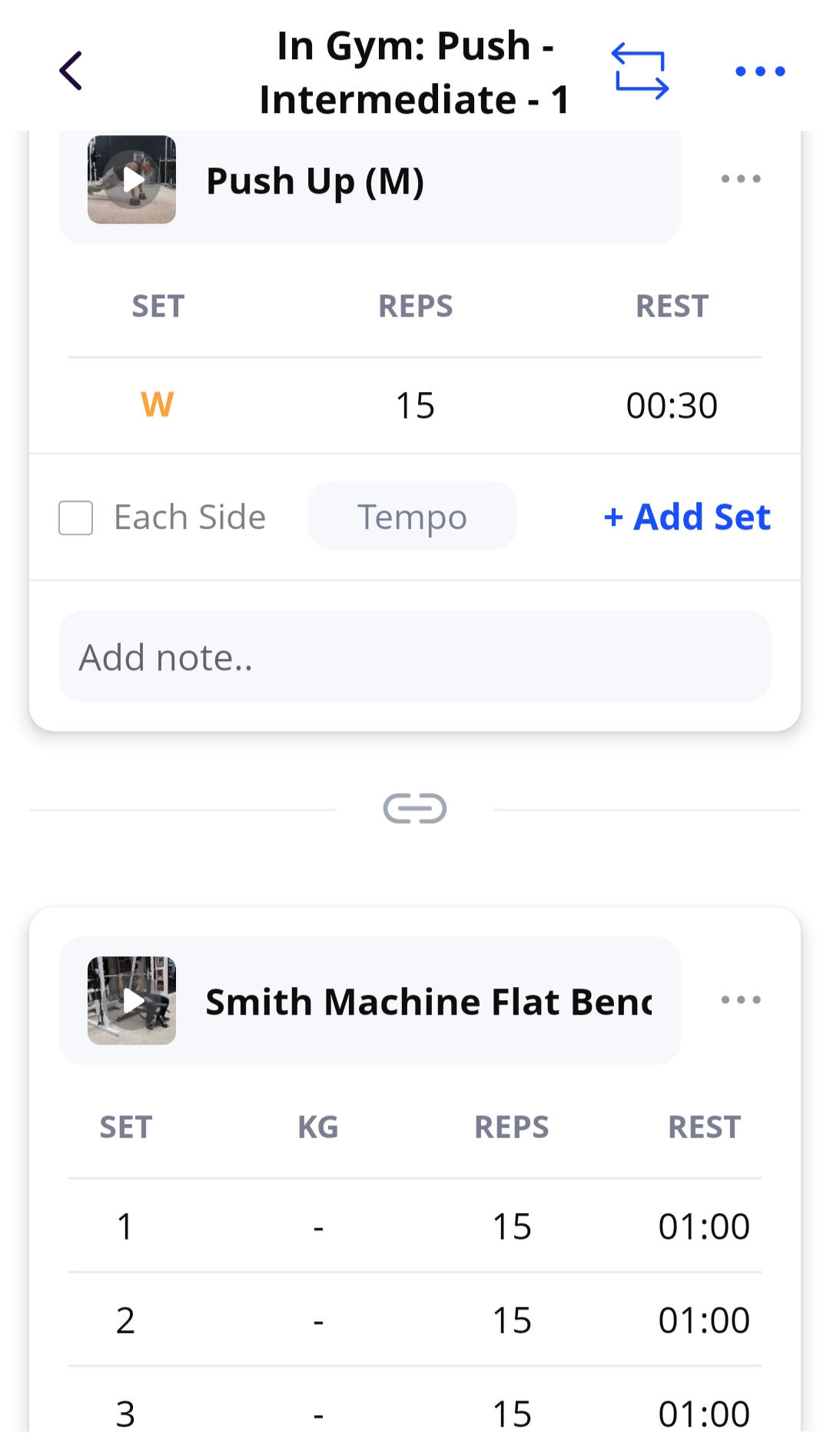This screenshot has width=830, height=1456.
Task: Go back using the left chevron
Action: [x=71, y=71]
